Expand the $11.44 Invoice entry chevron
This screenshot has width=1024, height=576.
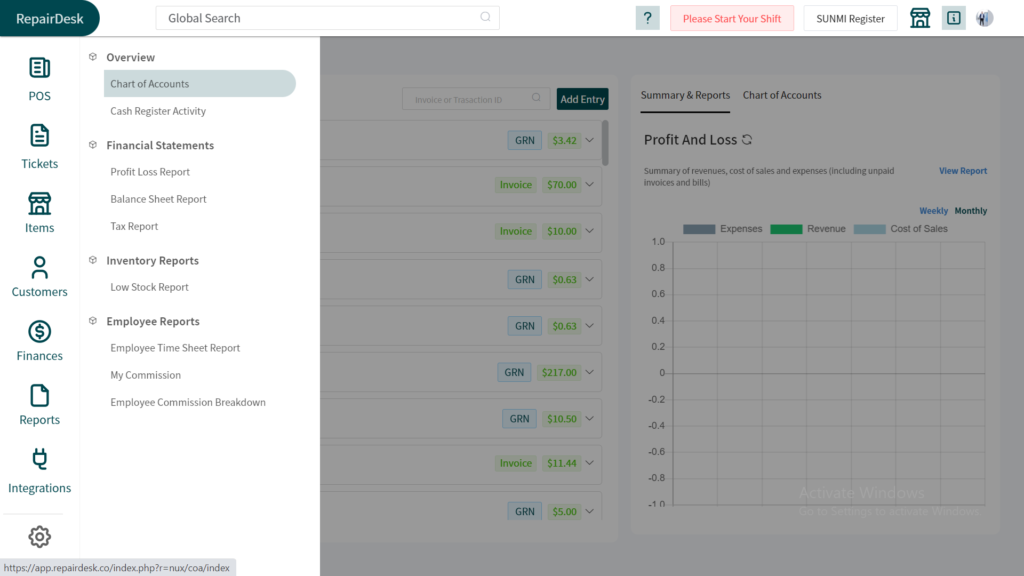pyautogui.click(x=590, y=463)
